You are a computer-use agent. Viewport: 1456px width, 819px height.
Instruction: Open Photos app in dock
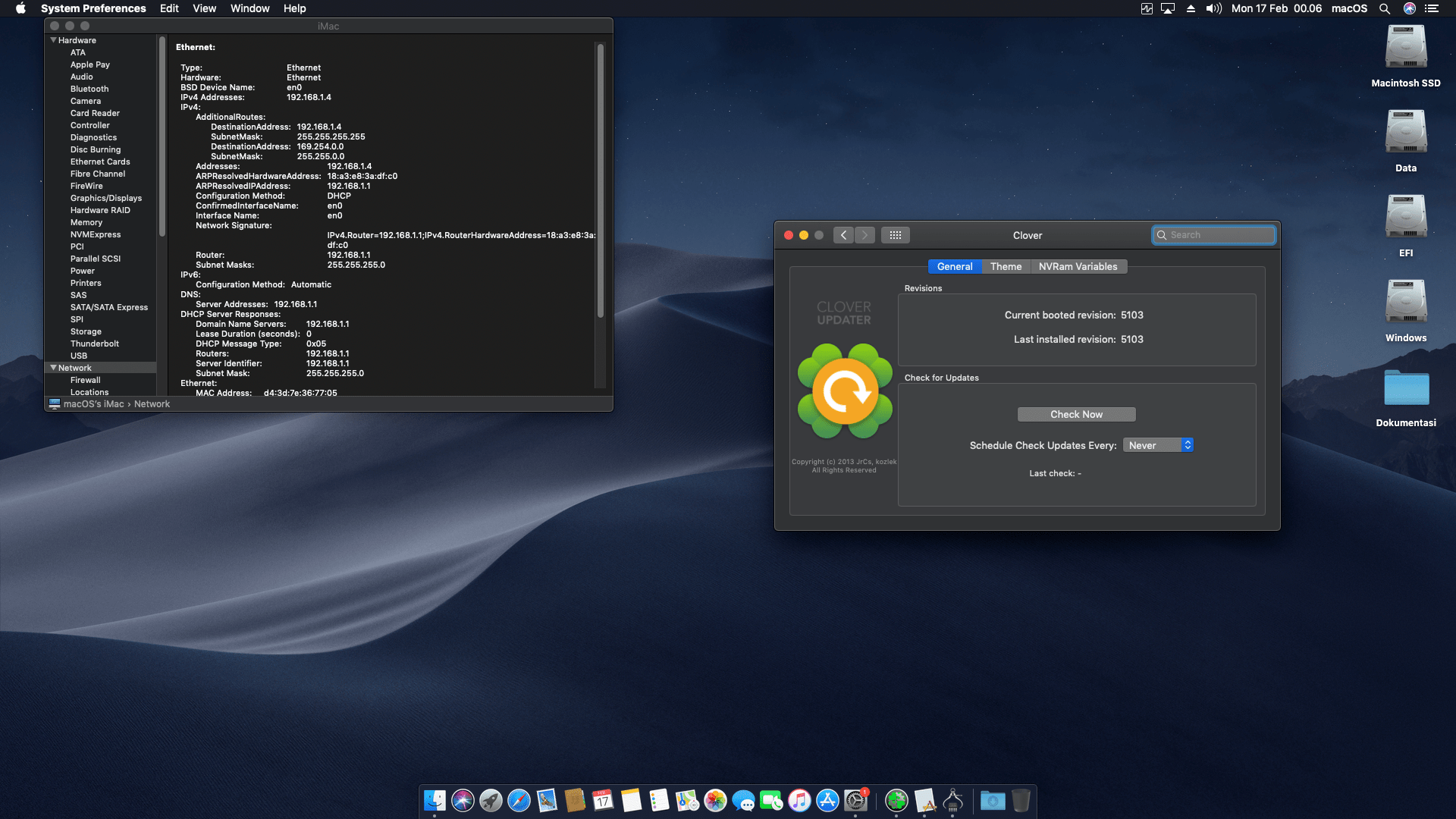point(715,800)
